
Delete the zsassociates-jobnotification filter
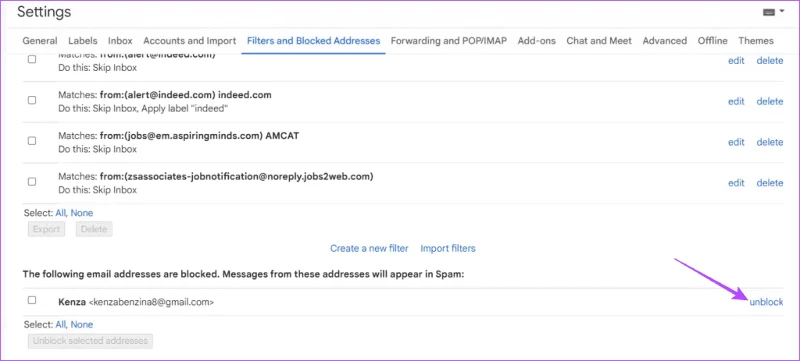point(770,183)
